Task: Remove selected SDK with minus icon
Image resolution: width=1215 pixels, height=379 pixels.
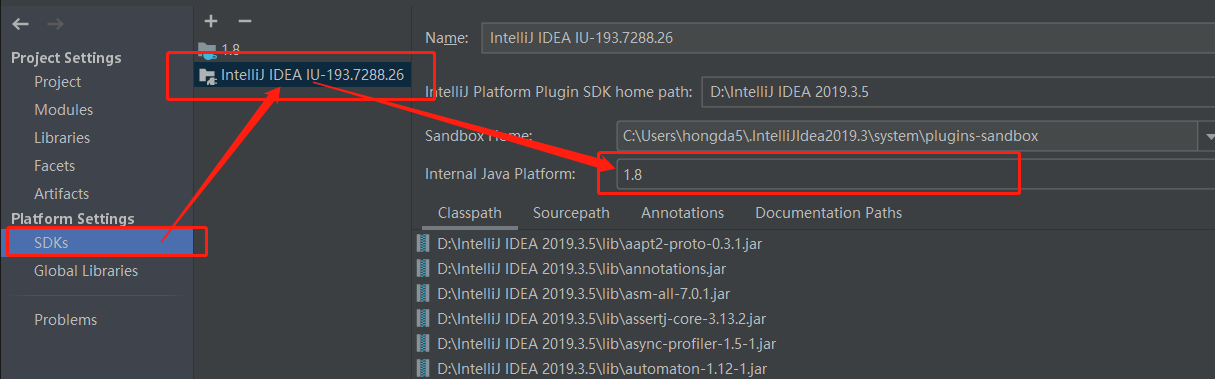Action: point(245,21)
